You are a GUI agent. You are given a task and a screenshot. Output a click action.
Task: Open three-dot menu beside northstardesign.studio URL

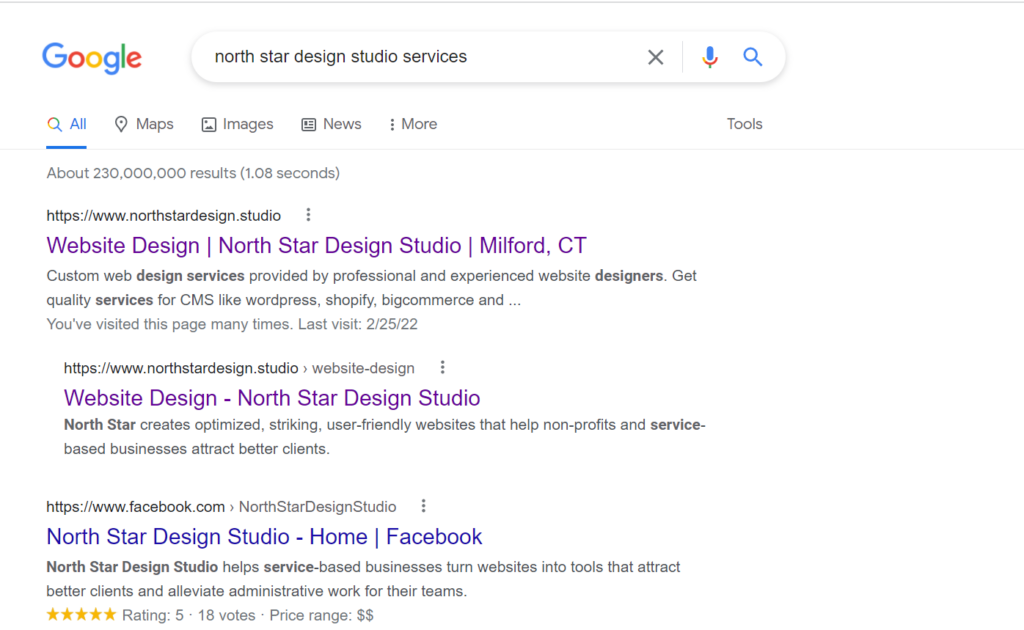(x=308, y=215)
